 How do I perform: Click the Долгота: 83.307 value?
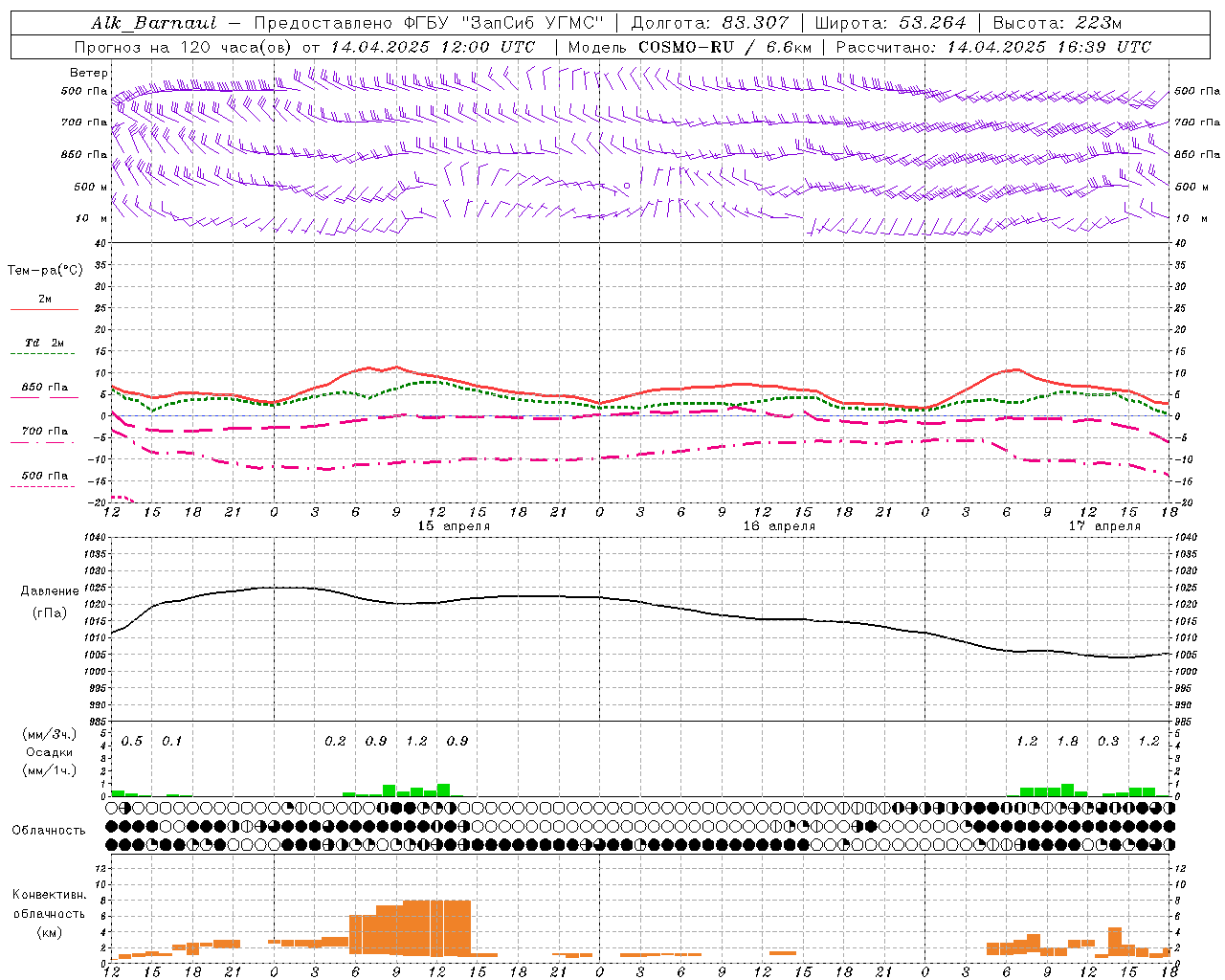pyautogui.click(x=711, y=23)
